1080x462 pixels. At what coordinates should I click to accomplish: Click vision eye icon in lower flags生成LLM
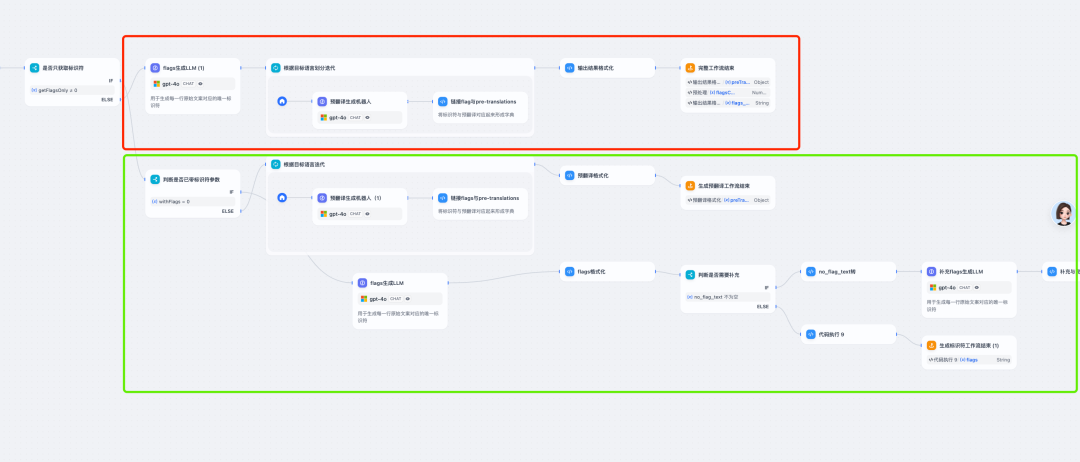point(408,299)
